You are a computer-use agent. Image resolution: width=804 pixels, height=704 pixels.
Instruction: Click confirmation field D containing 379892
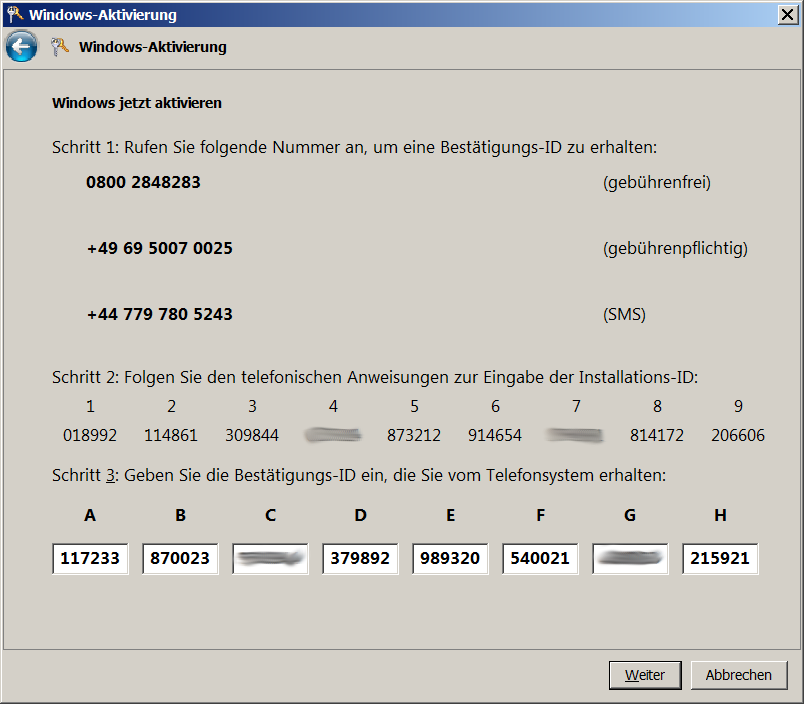pyautogui.click(x=360, y=559)
